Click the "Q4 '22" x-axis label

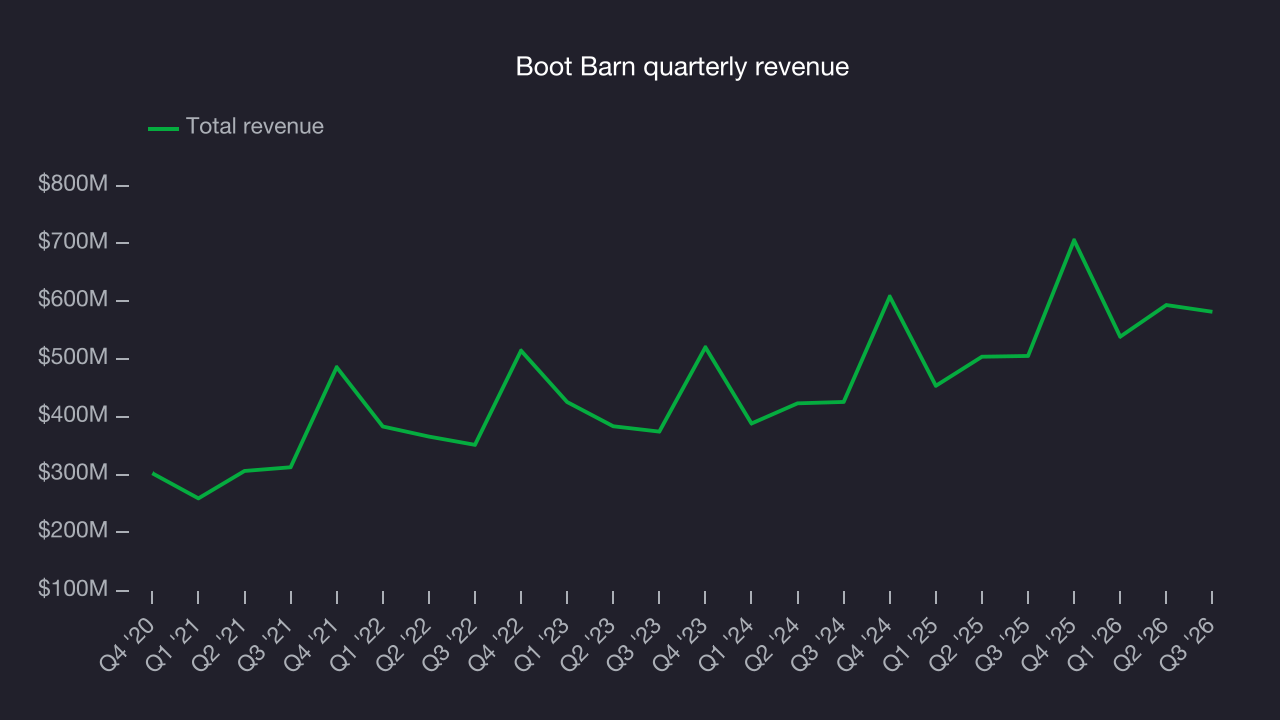(497, 643)
